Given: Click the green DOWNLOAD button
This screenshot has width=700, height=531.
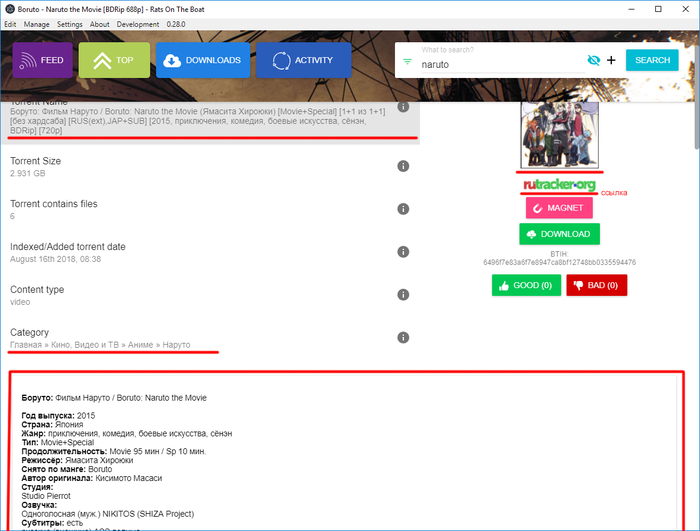Looking at the screenshot, I should 559,234.
